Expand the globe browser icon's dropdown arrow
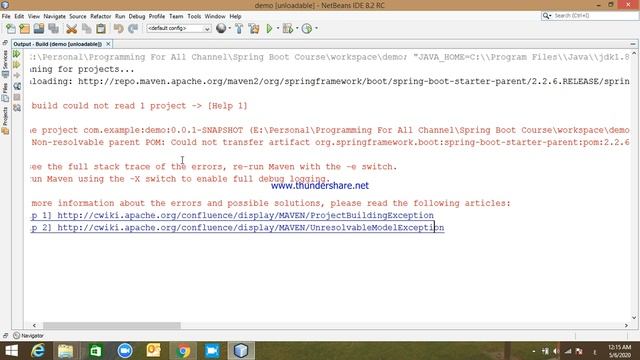The image size is (640, 360). tap(230, 29)
